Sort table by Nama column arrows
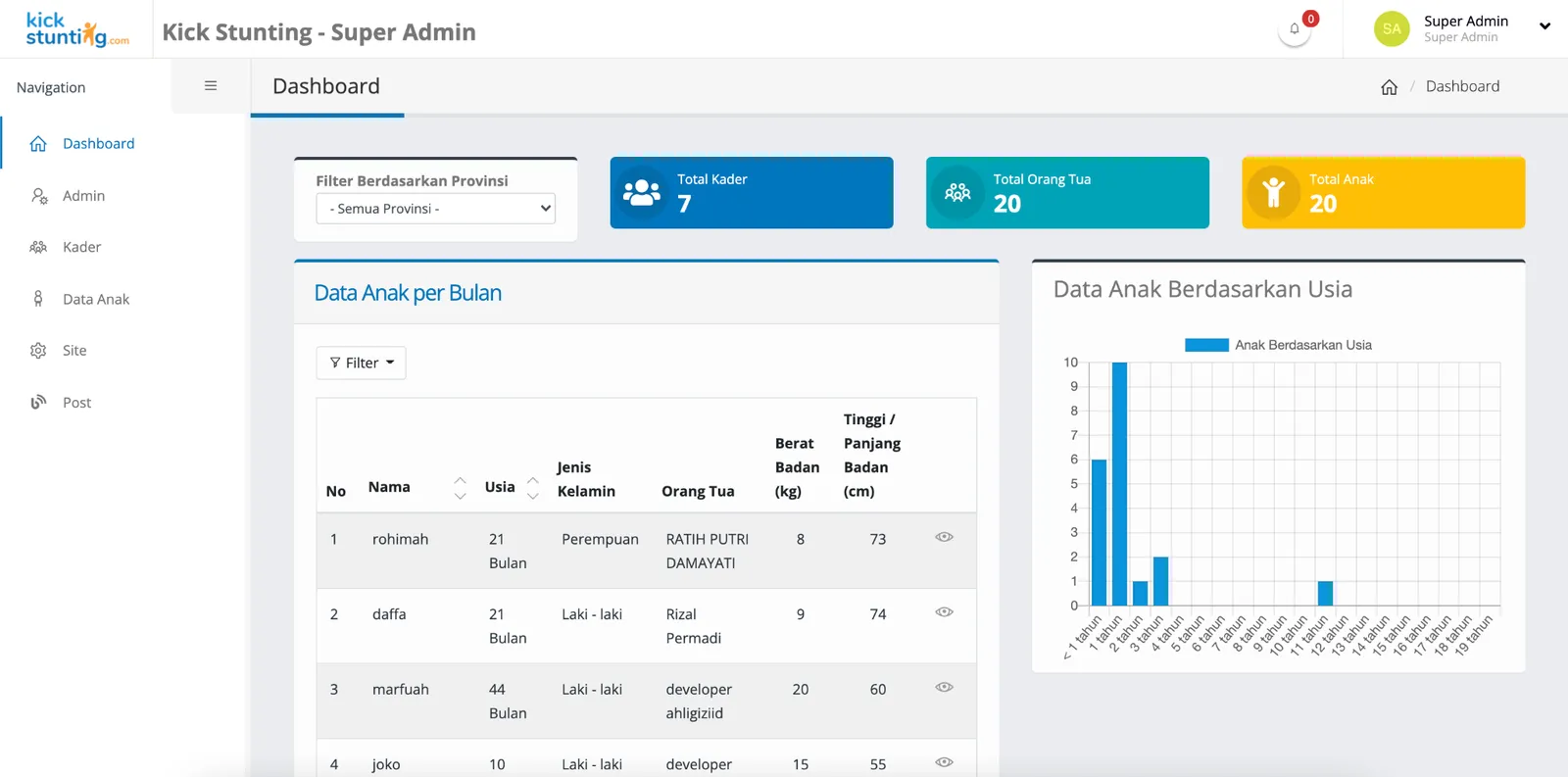The image size is (1568, 777). [460, 488]
